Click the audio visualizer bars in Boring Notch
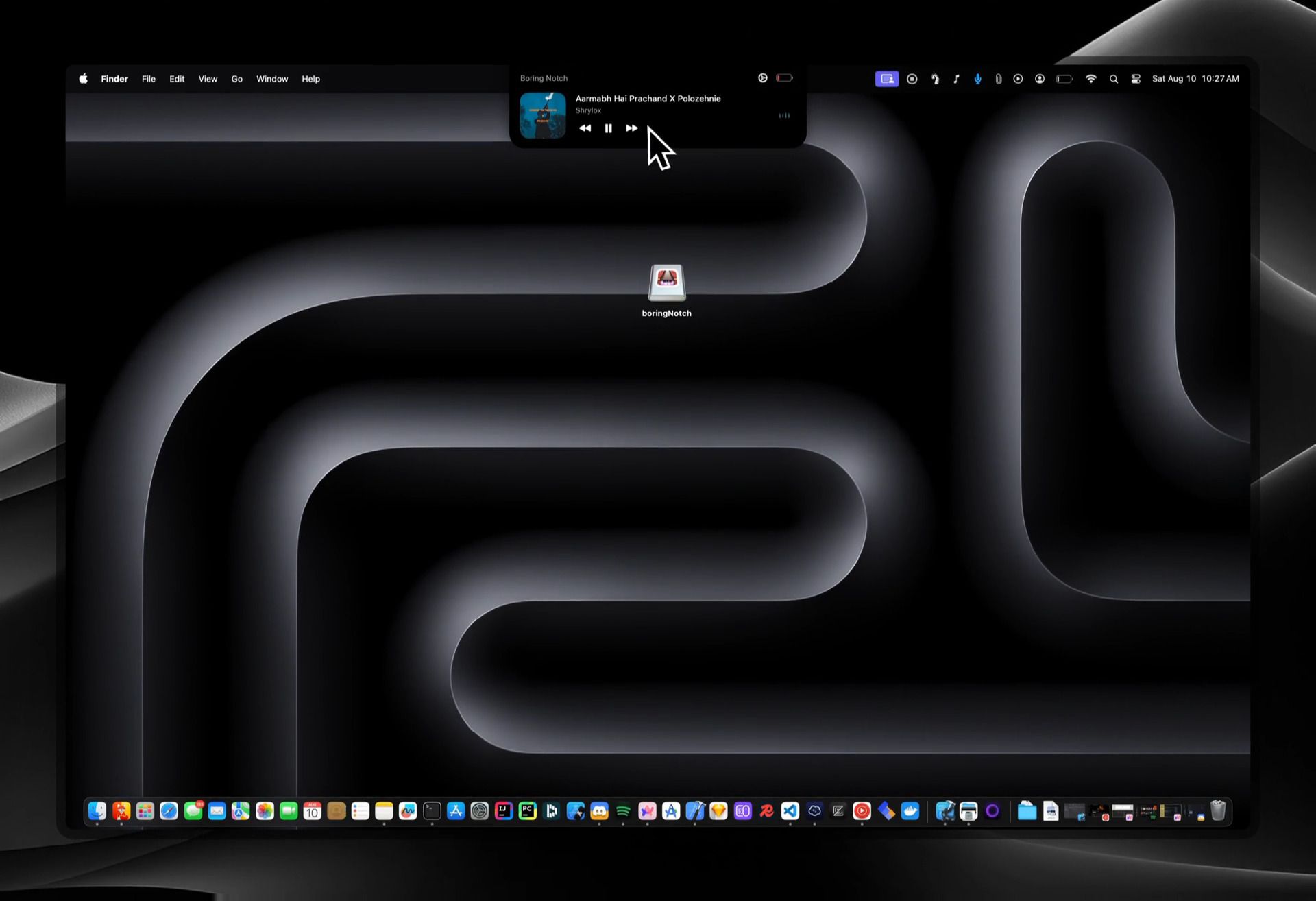The width and height of the screenshot is (1316, 901). click(784, 115)
